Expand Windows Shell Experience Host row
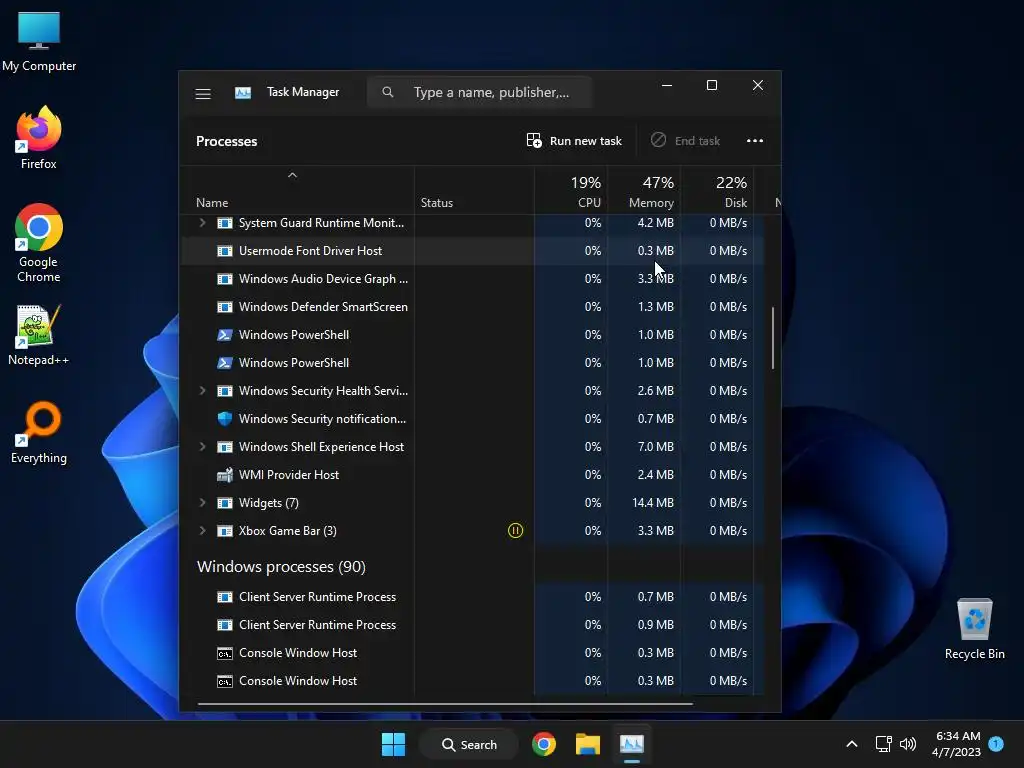The image size is (1024, 768). pos(202,447)
